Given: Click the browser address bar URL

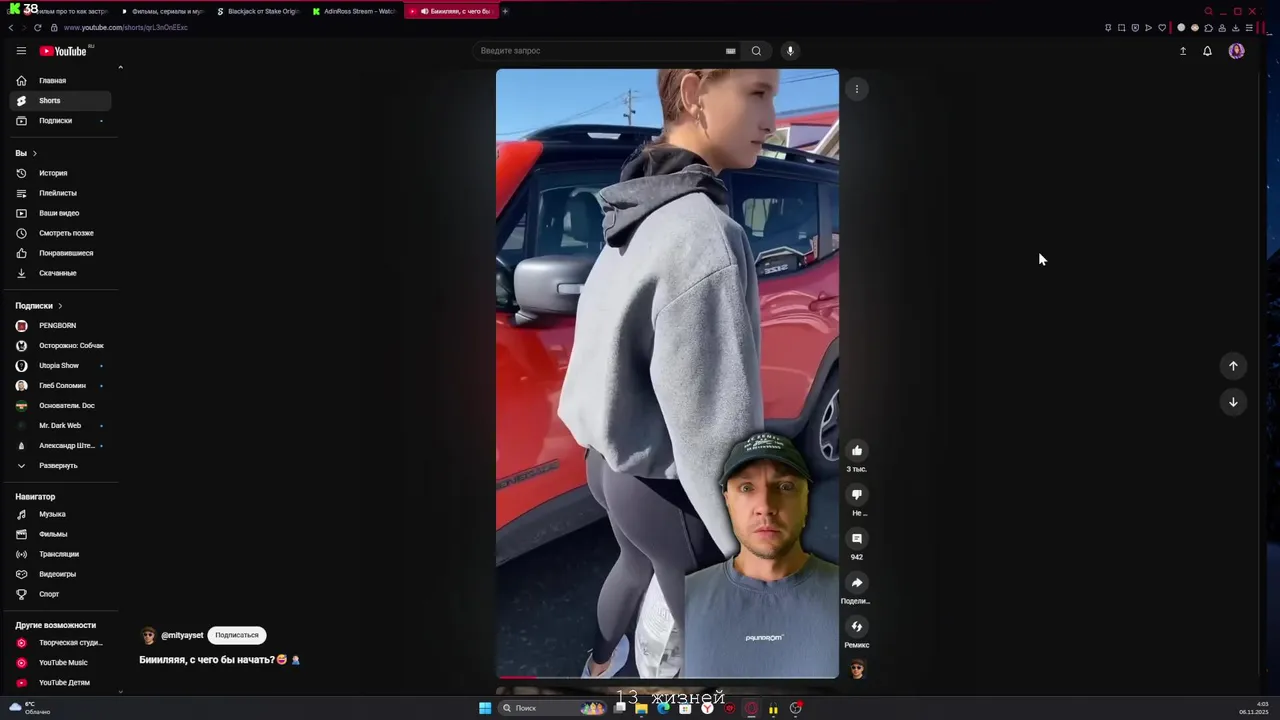Looking at the screenshot, I should pos(125,27).
